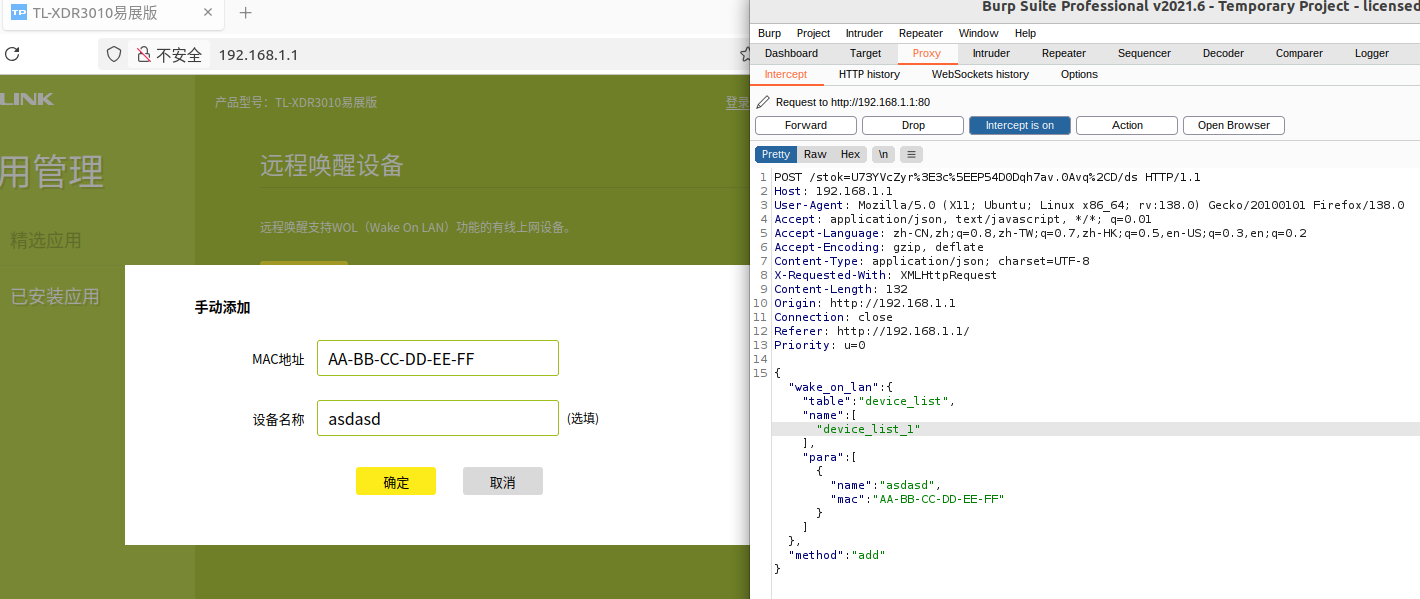The height and width of the screenshot is (599, 1420).
Task: Open the Logger tab
Action: click(1372, 53)
